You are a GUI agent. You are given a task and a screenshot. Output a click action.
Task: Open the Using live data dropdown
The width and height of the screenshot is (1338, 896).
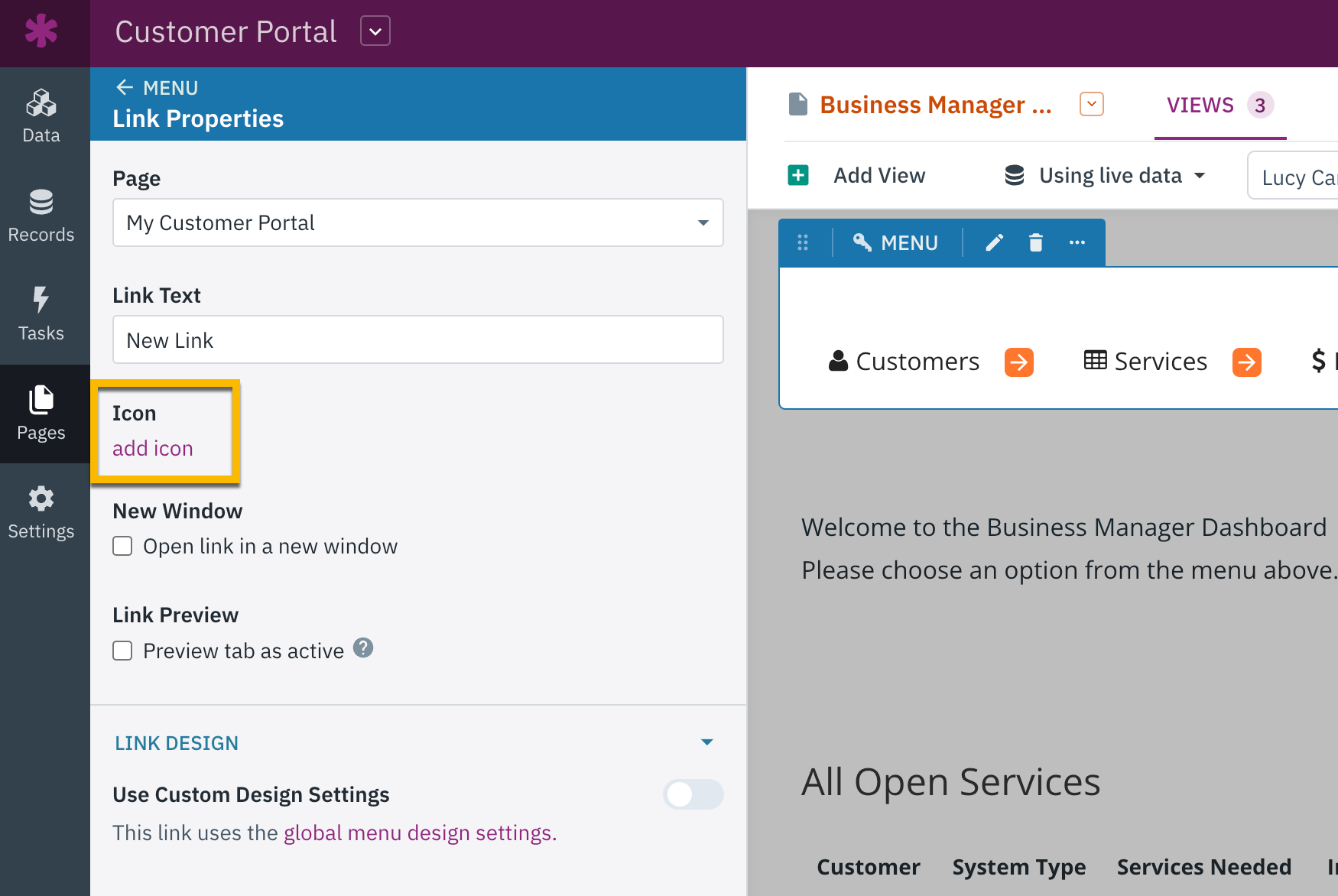[x=1106, y=176]
